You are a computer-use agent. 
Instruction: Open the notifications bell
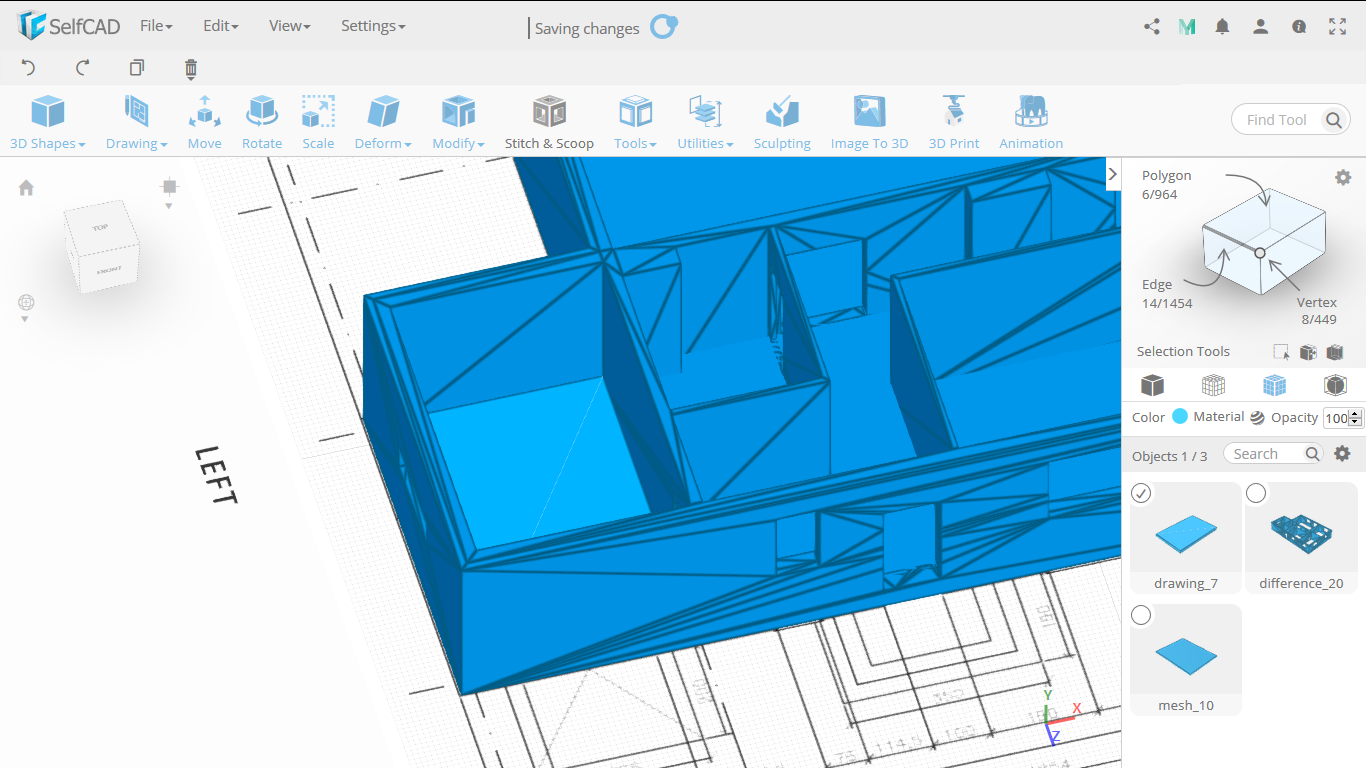click(x=1222, y=27)
